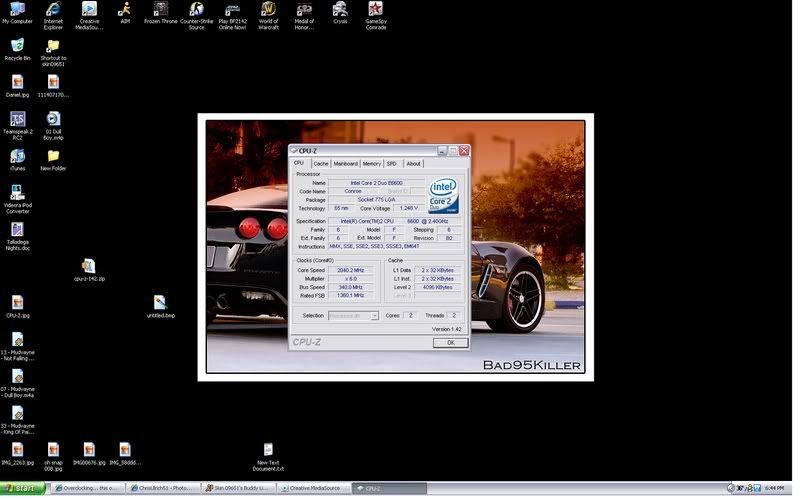Click the New Text Document.txt file
Viewport: 800px width, 500px height.
268,451
